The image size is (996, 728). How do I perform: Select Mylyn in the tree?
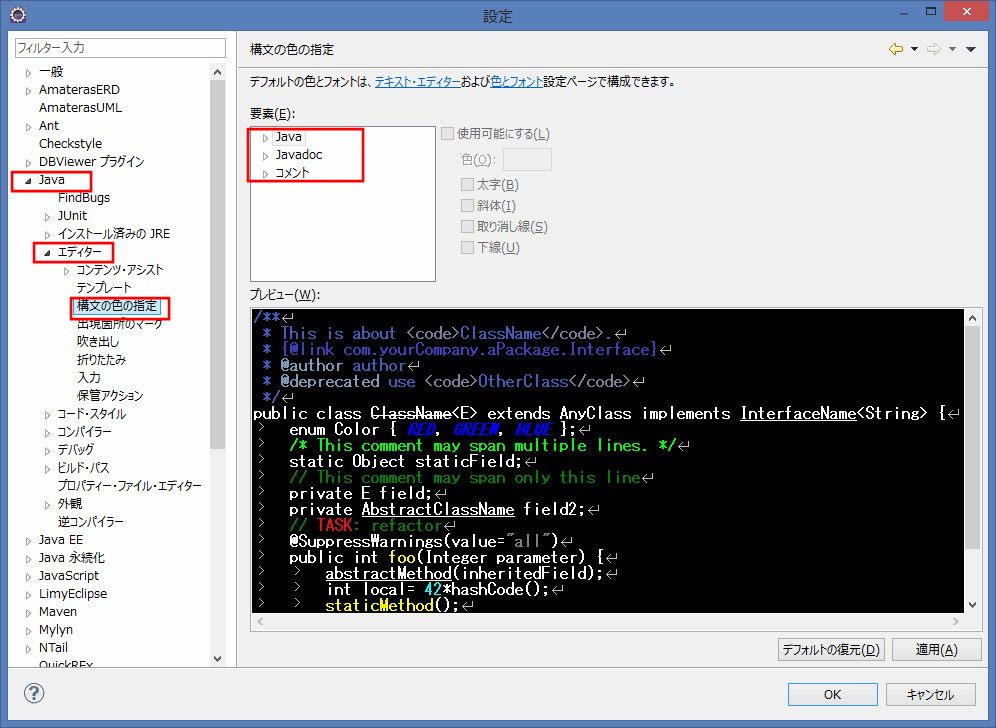pos(56,630)
